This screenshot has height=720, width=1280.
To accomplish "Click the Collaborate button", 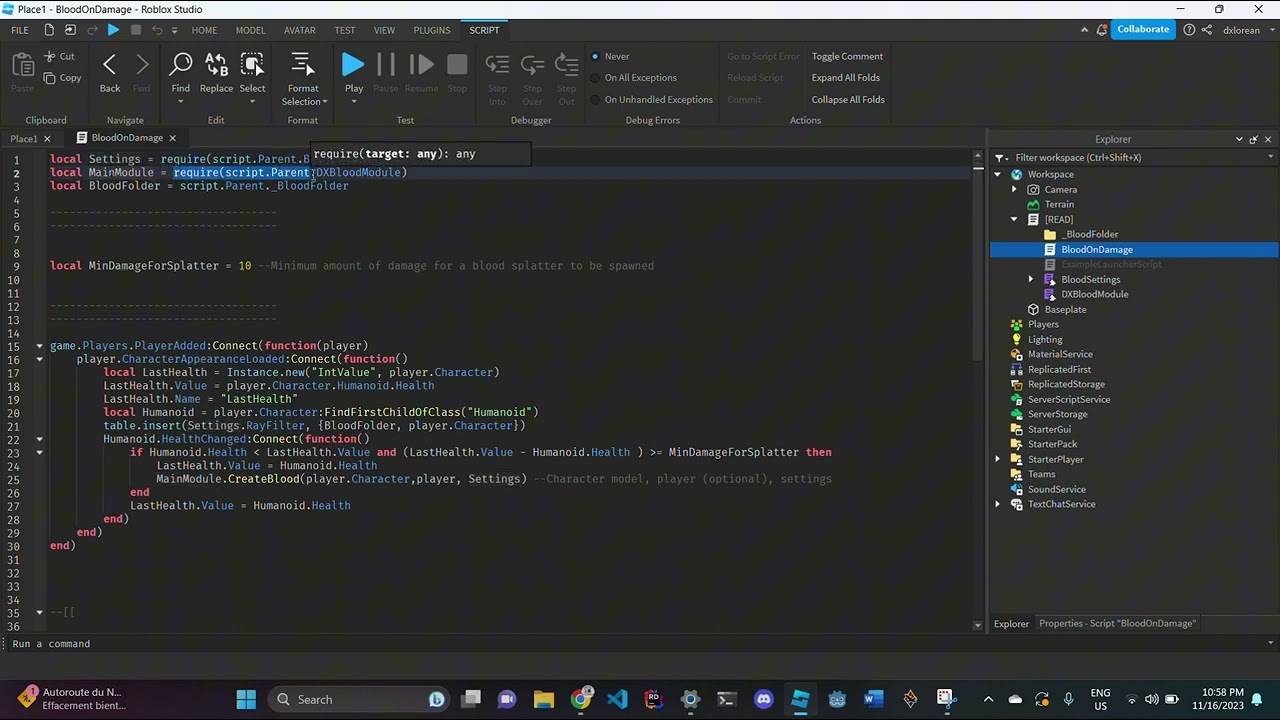I will click(x=1142, y=30).
